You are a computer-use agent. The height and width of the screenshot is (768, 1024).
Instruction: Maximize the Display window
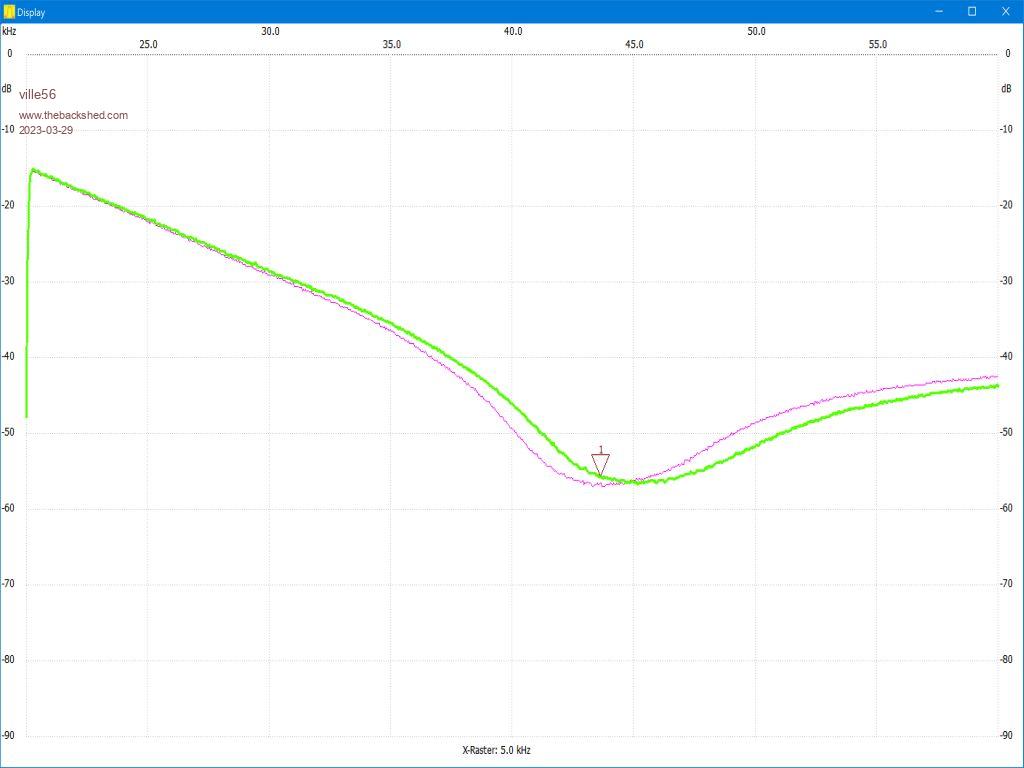[972, 12]
